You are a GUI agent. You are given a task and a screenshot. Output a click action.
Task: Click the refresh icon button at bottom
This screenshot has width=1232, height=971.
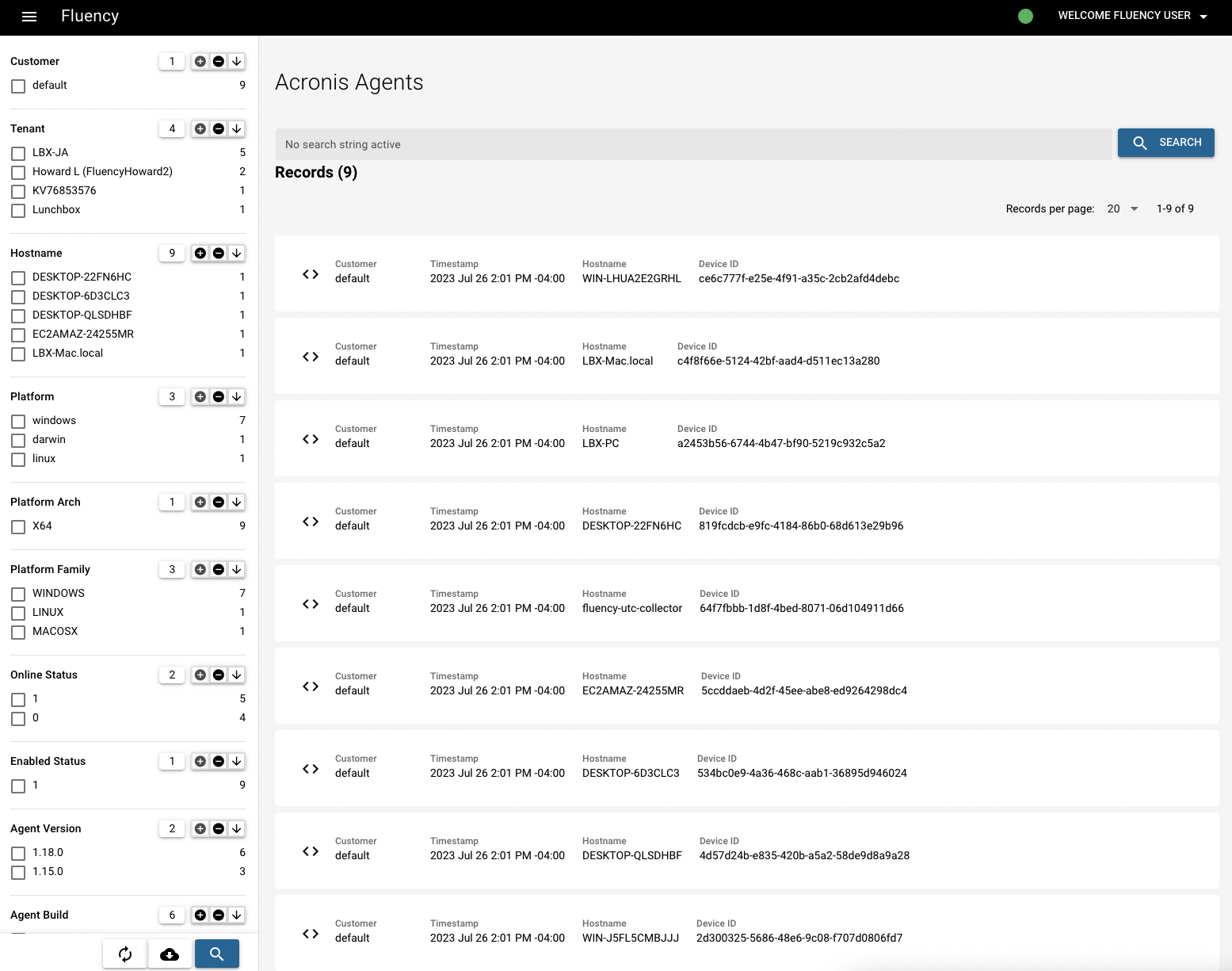click(x=125, y=954)
